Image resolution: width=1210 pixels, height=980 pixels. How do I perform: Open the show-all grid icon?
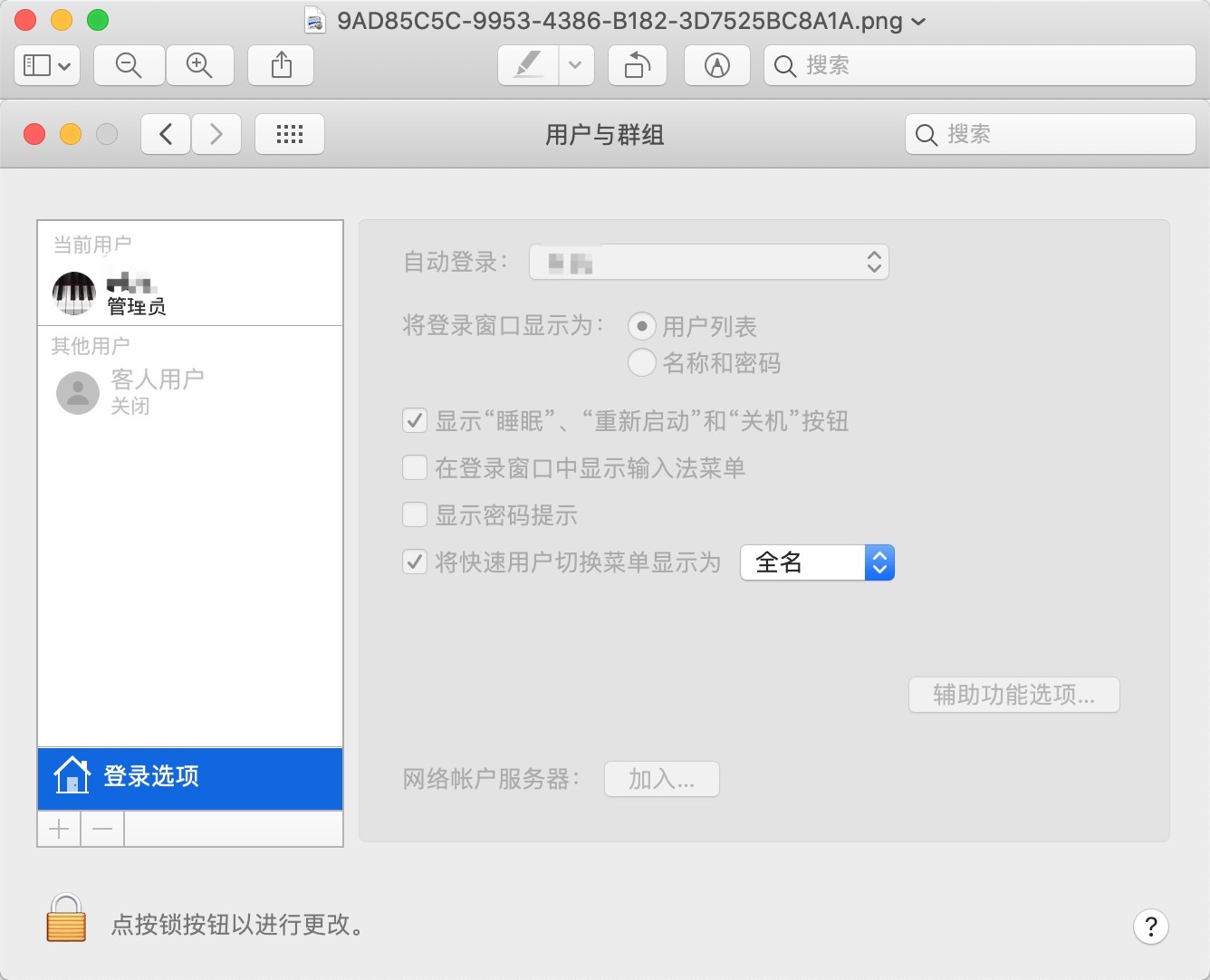click(289, 135)
